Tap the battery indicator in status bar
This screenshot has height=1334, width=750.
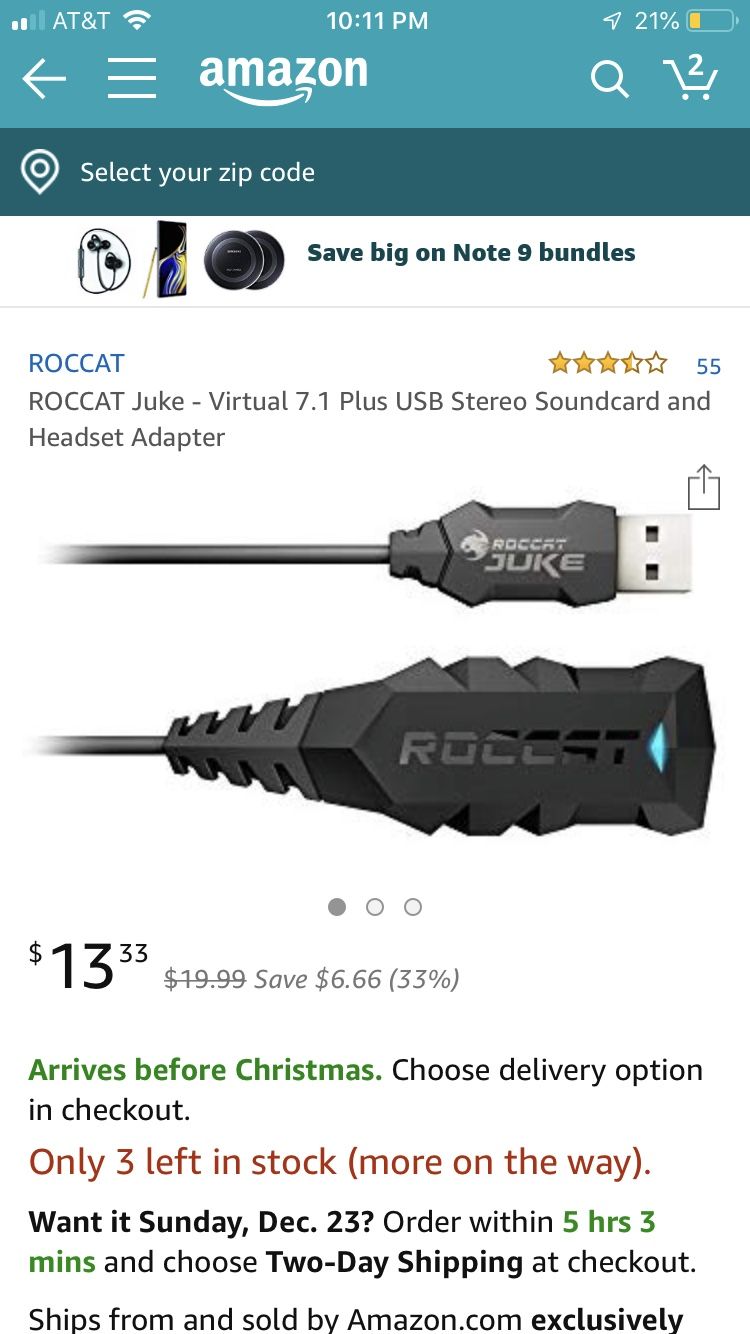pos(710,20)
